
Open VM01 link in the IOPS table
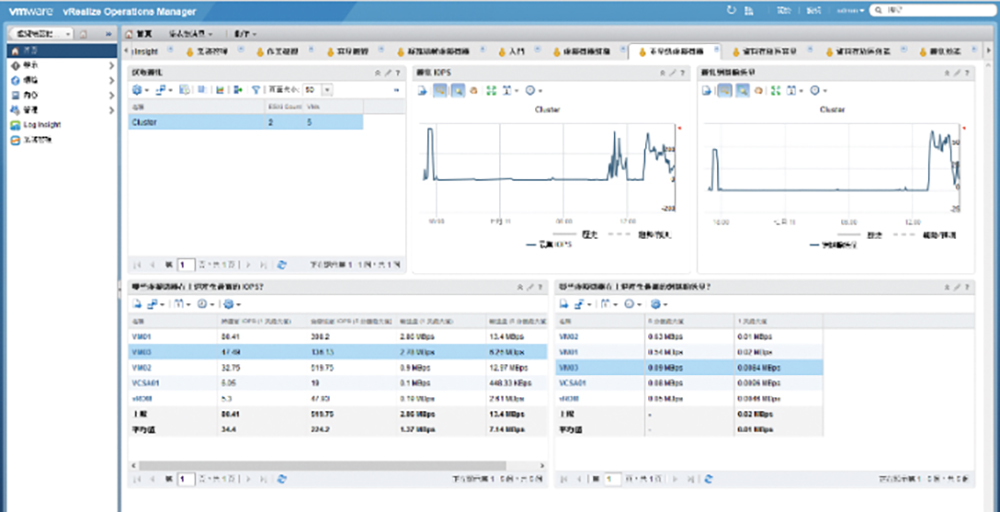[x=141, y=336]
